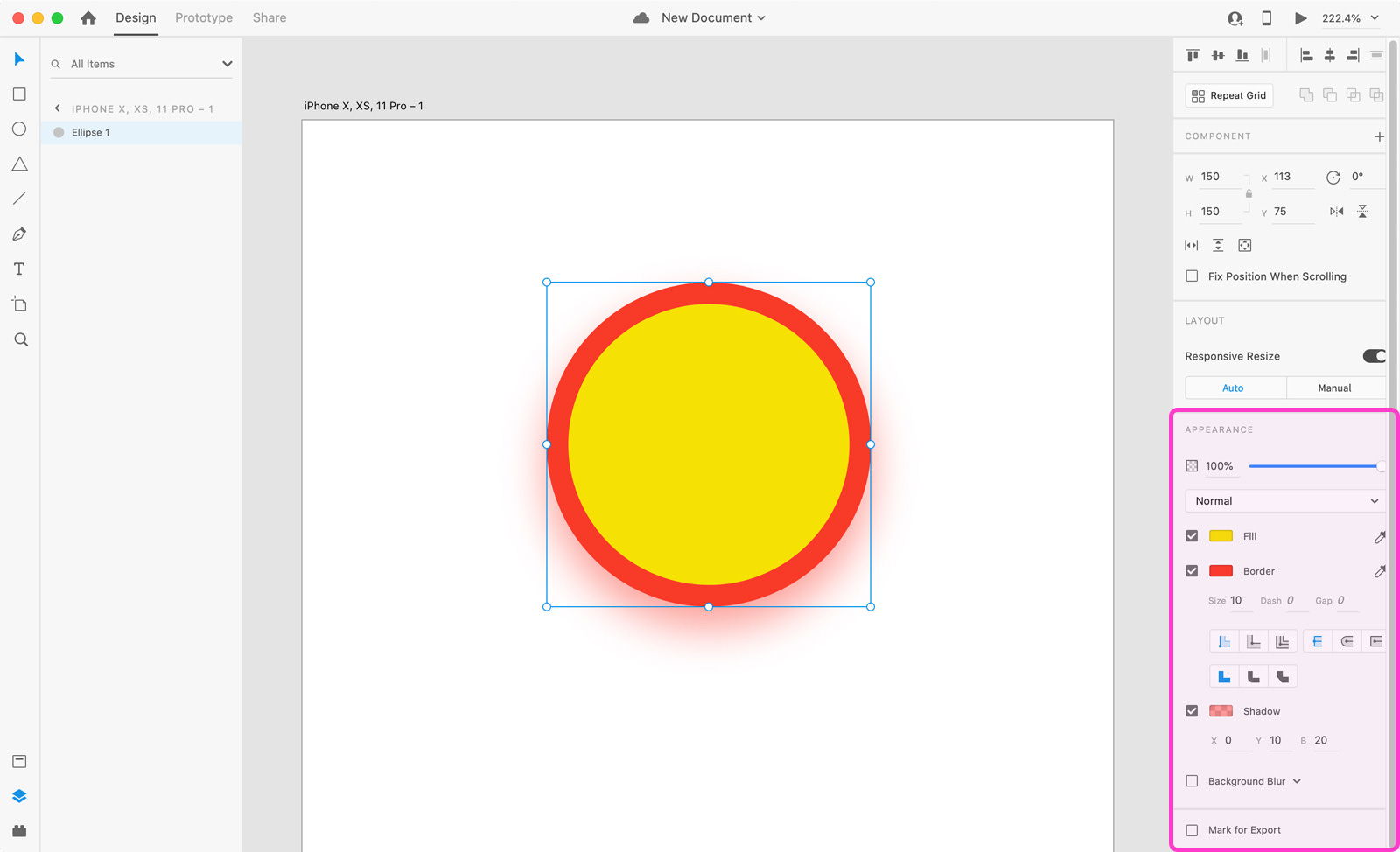Select Manual responsive resize mode
This screenshot has width=1400, height=852.
(1336, 388)
